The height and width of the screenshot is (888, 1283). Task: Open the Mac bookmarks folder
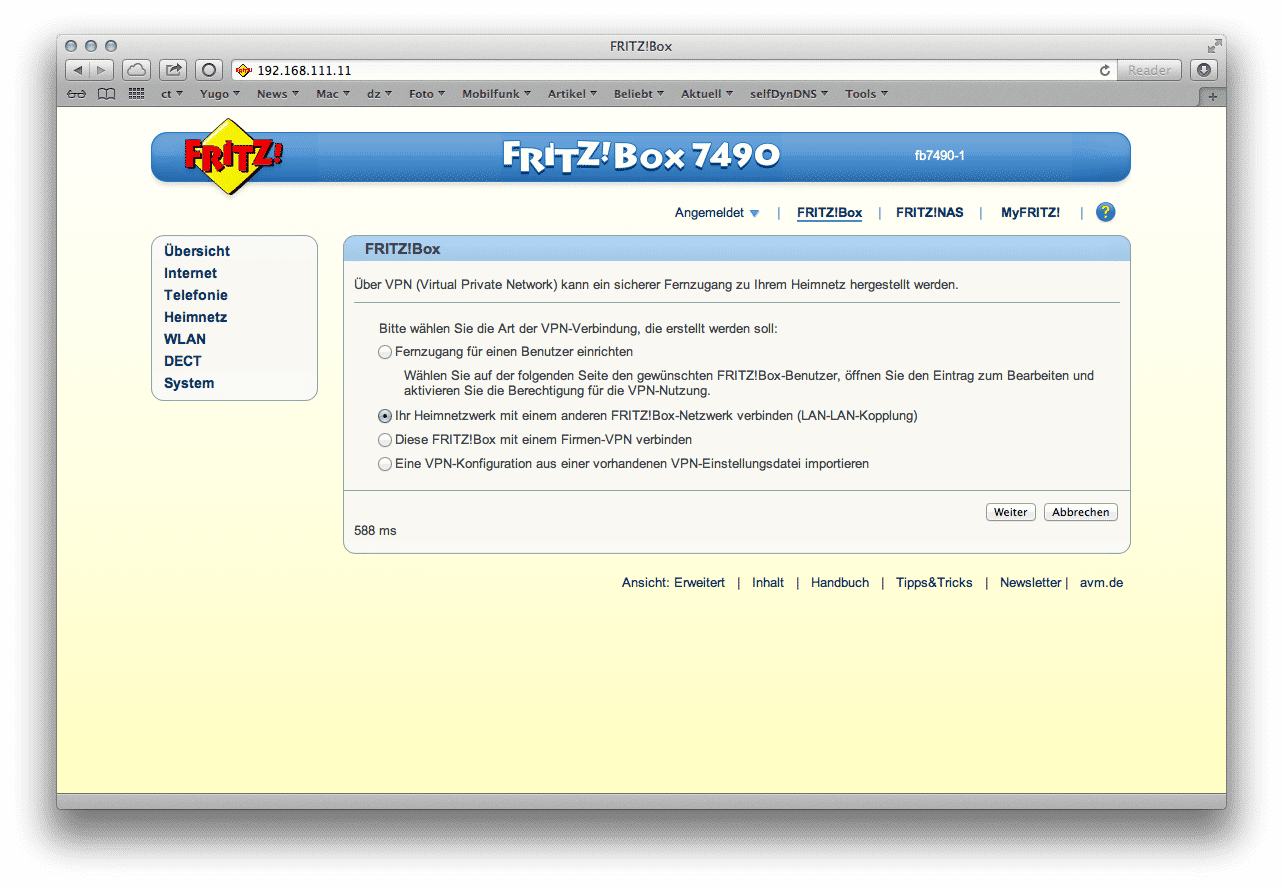point(333,94)
